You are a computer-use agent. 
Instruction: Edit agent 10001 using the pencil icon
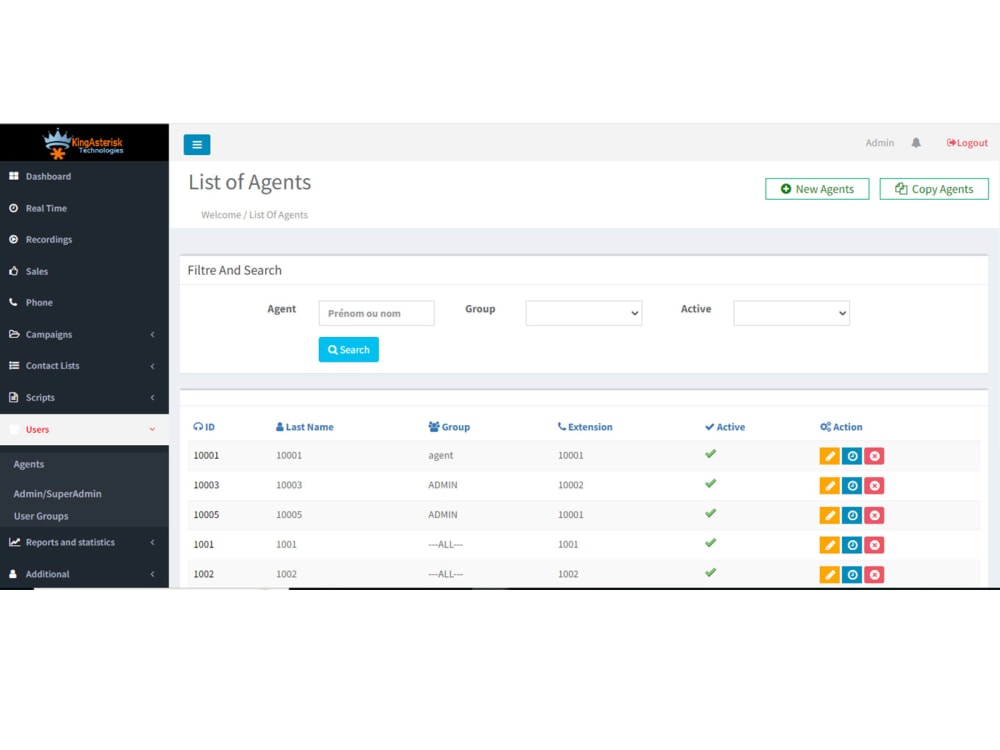[829, 455]
